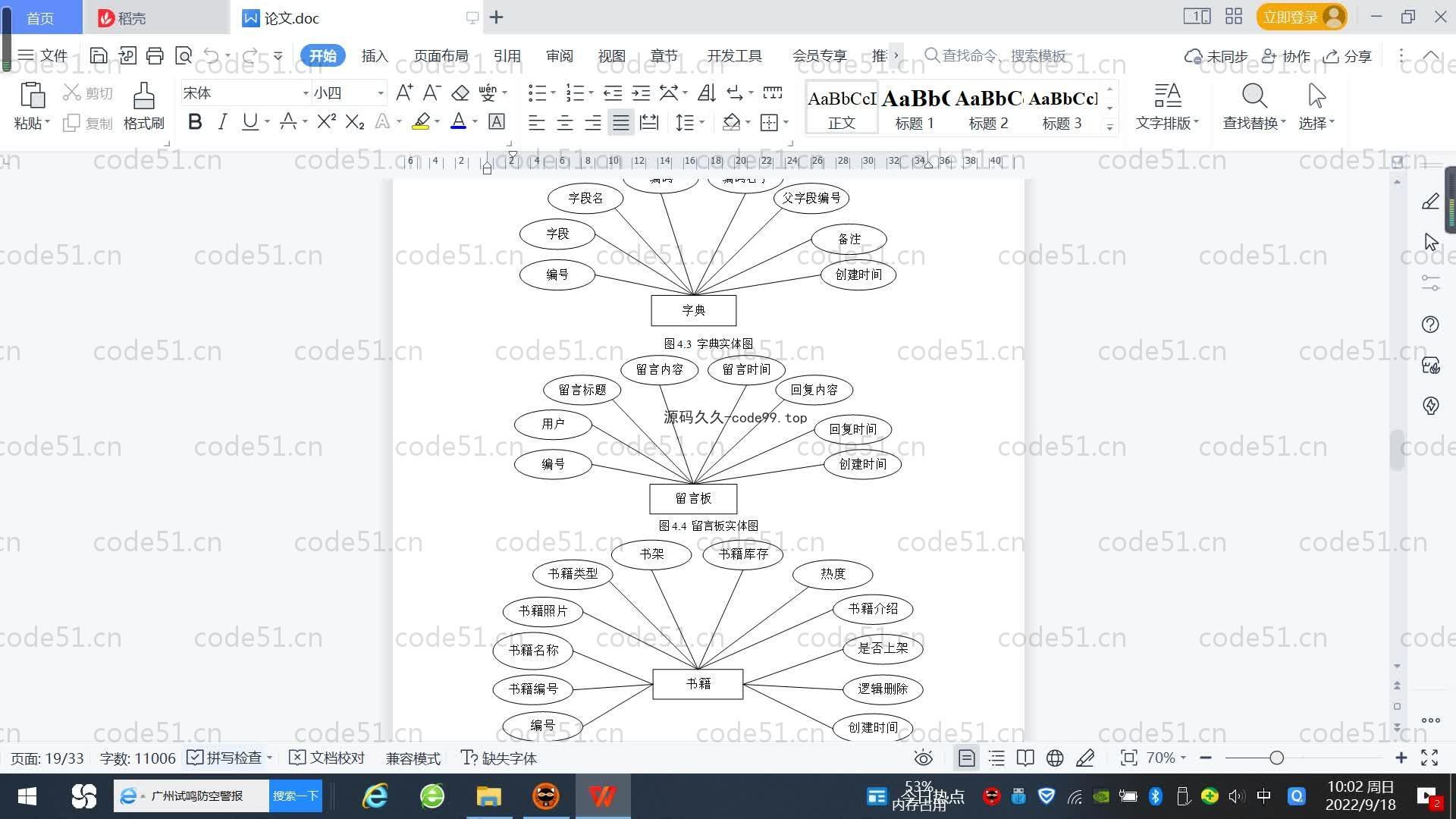Viewport: 1456px width, 819px height.
Task: Toggle align left
Action: [x=537, y=122]
